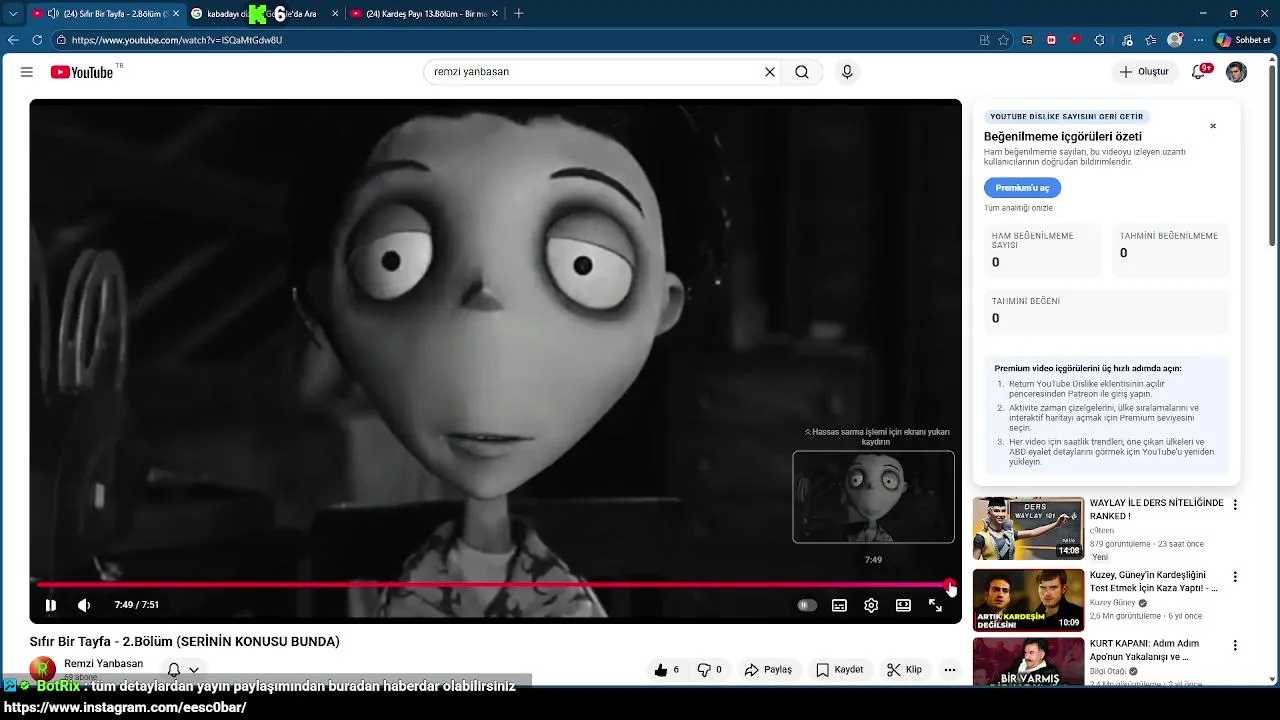
Task: Like the video with thumbs up
Action: pyautogui.click(x=667, y=670)
